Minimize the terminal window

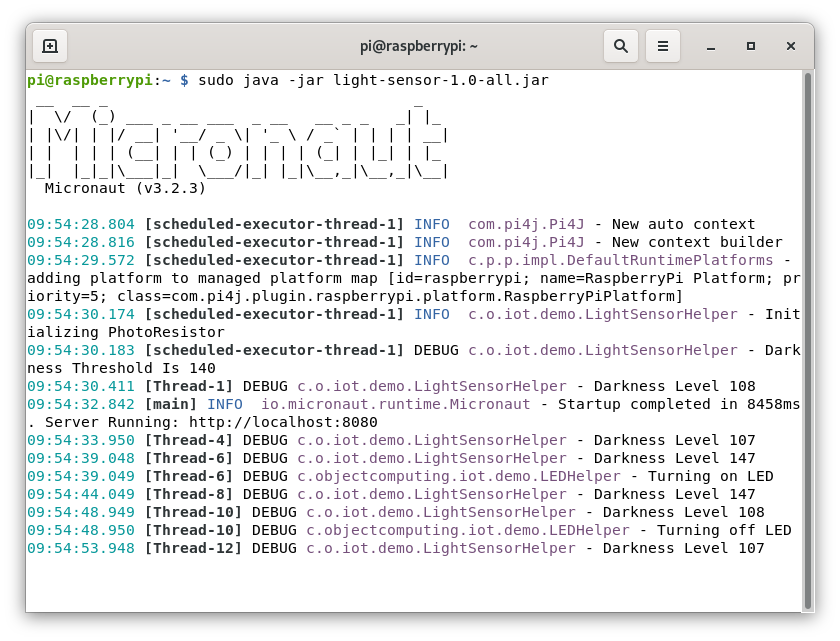[x=711, y=47]
